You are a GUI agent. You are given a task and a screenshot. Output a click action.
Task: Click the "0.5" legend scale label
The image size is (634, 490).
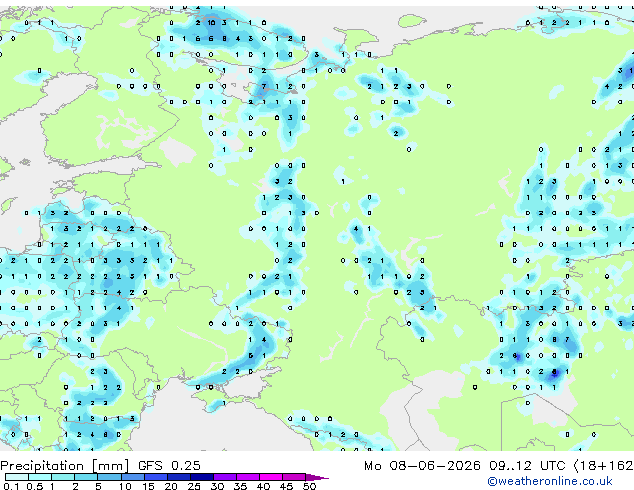click(x=34, y=486)
